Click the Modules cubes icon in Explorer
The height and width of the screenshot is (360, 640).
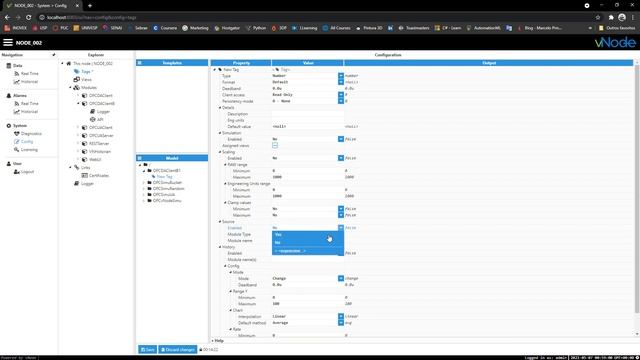(x=76, y=87)
